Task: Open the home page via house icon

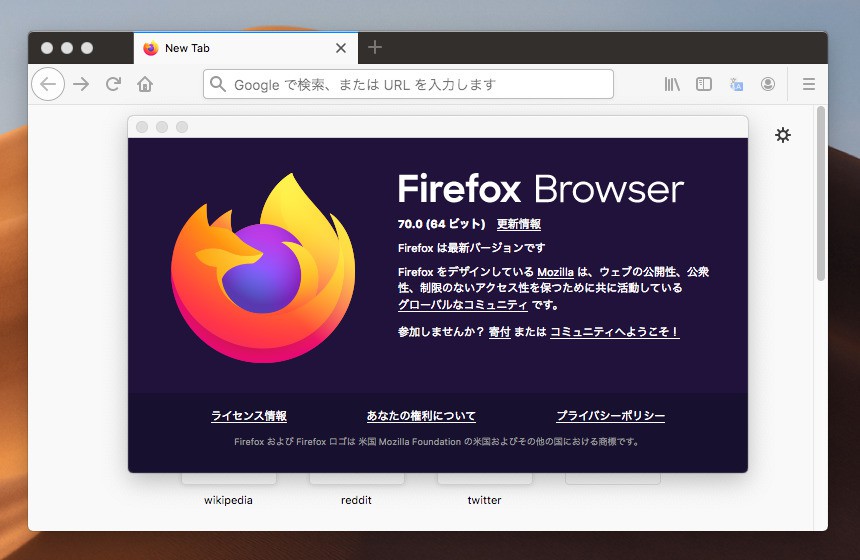Action: click(x=145, y=84)
